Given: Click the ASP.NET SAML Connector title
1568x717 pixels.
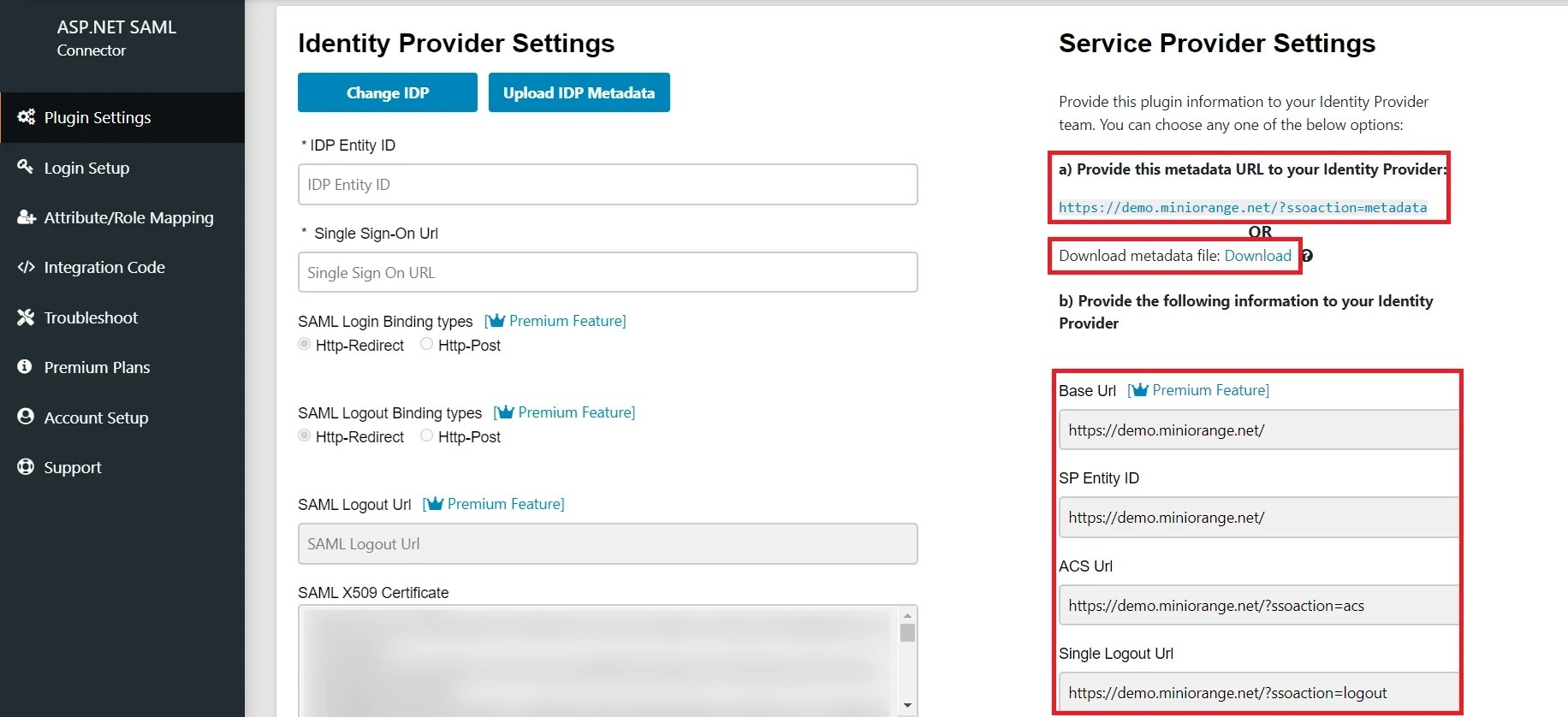Looking at the screenshot, I should tap(116, 38).
